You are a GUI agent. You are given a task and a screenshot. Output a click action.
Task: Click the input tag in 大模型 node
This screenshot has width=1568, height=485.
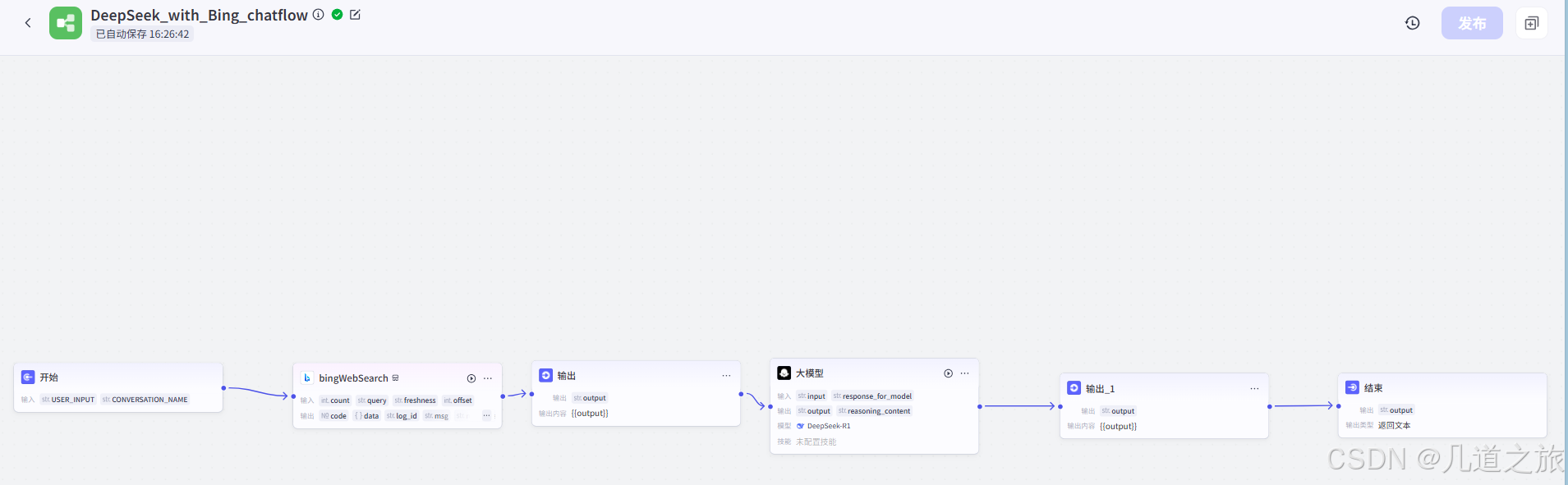click(812, 396)
